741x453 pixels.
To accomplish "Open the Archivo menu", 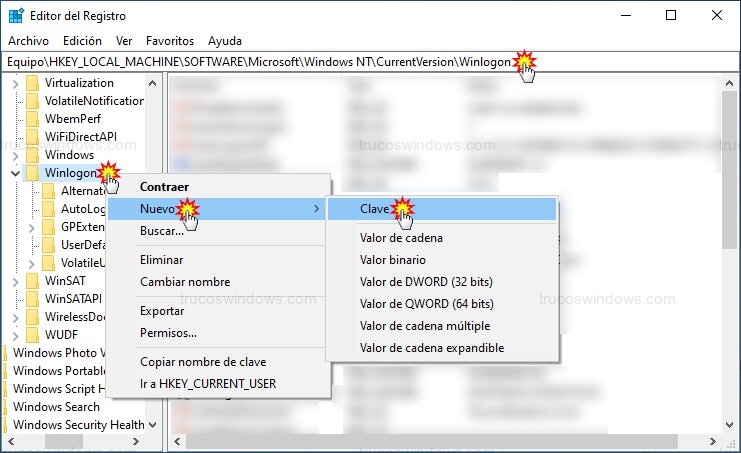I will pyautogui.click(x=28, y=41).
